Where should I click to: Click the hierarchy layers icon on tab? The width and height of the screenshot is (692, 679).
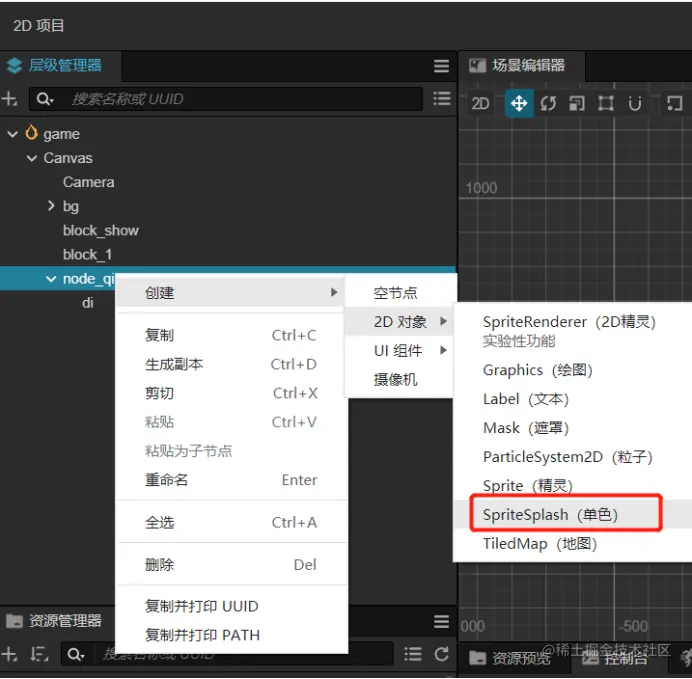[x=15, y=66]
